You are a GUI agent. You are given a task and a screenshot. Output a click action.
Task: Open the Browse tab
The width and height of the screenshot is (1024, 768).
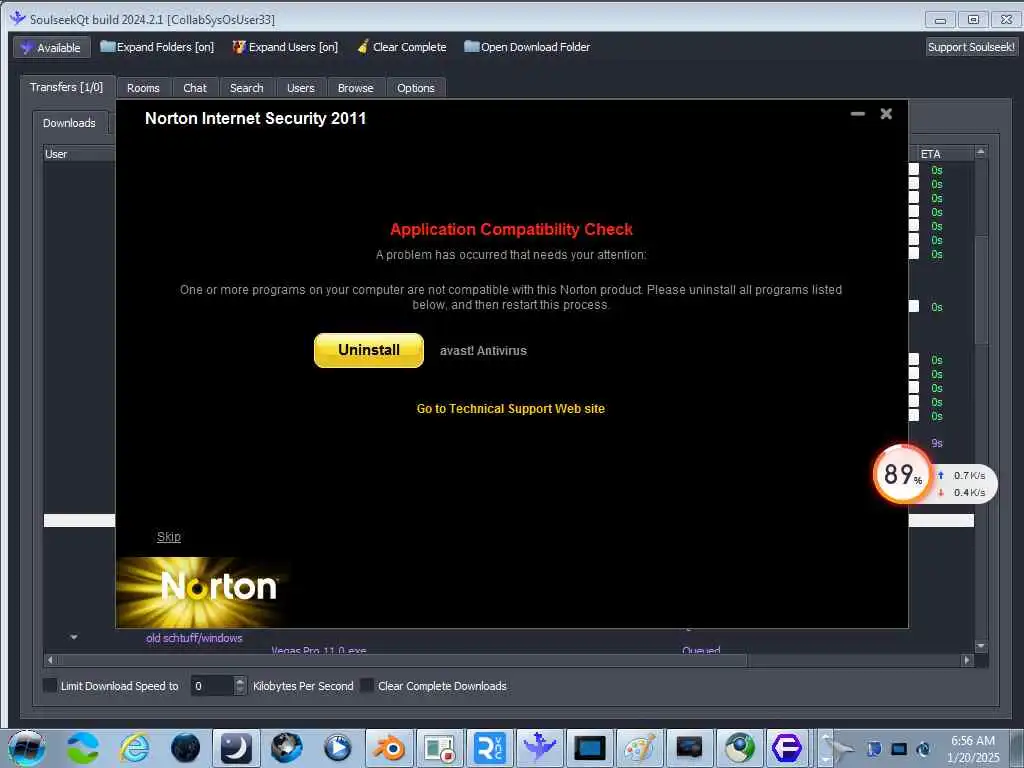pyautogui.click(x=355, y=88)
